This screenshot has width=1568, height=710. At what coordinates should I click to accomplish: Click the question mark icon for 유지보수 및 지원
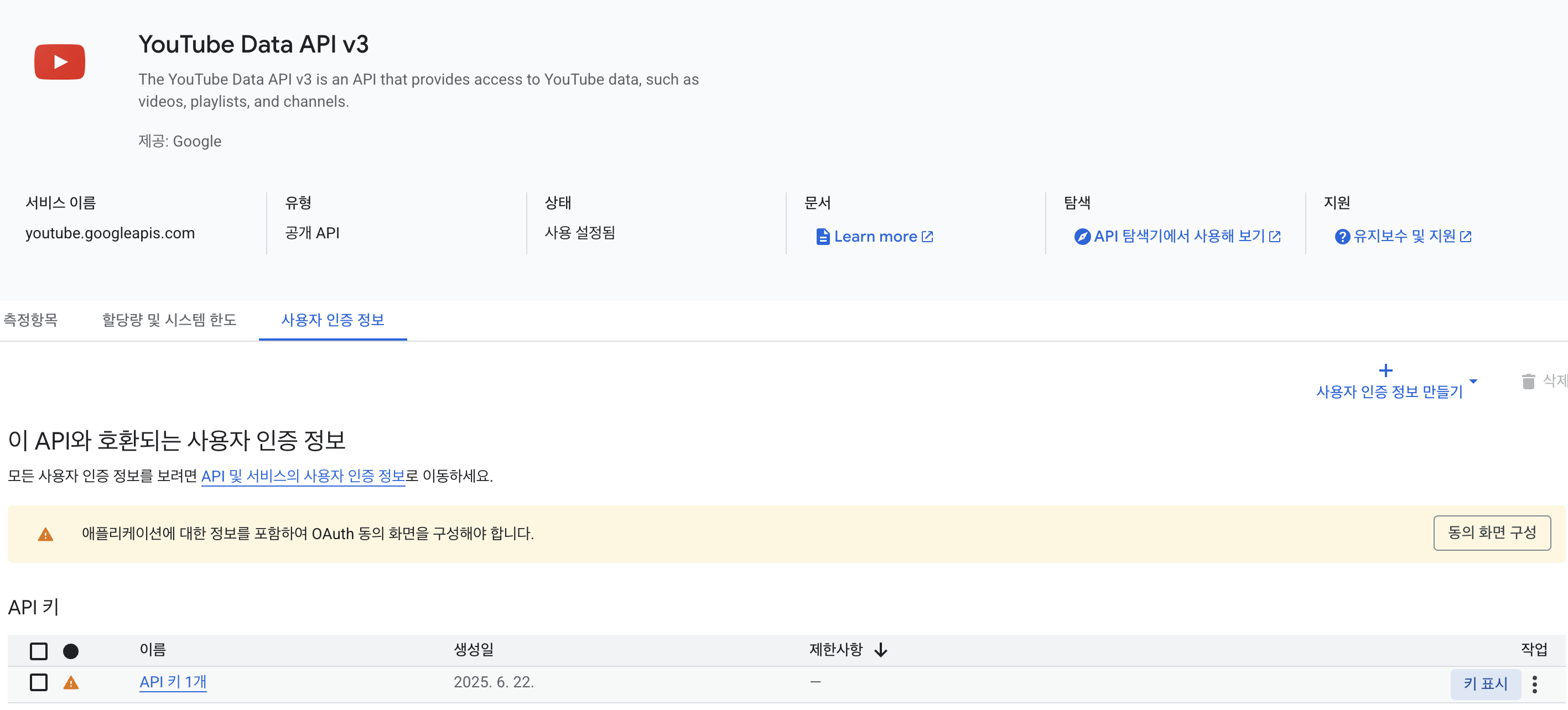click(x=1342, y=237)
